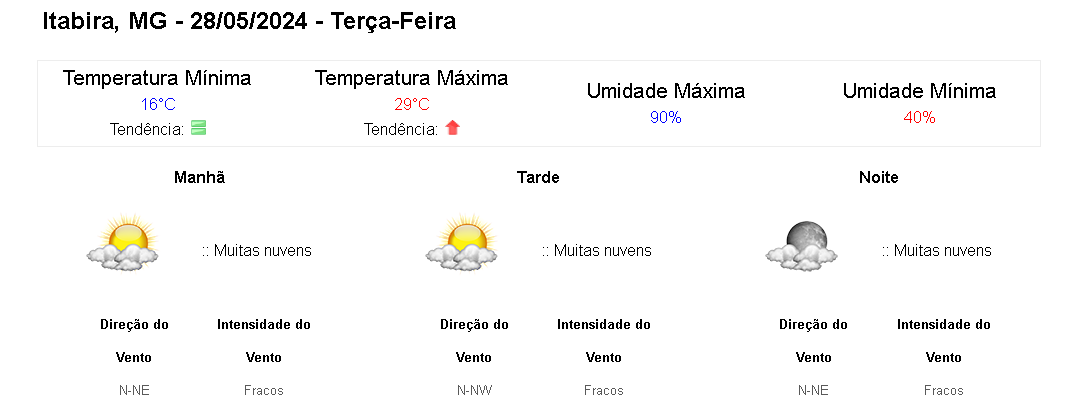
Task: Select the Itabira, MG date heading
Action: pos(249,21)
